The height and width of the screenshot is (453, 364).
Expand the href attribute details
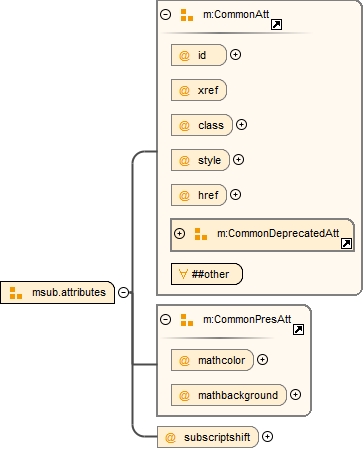coord(235,195)
